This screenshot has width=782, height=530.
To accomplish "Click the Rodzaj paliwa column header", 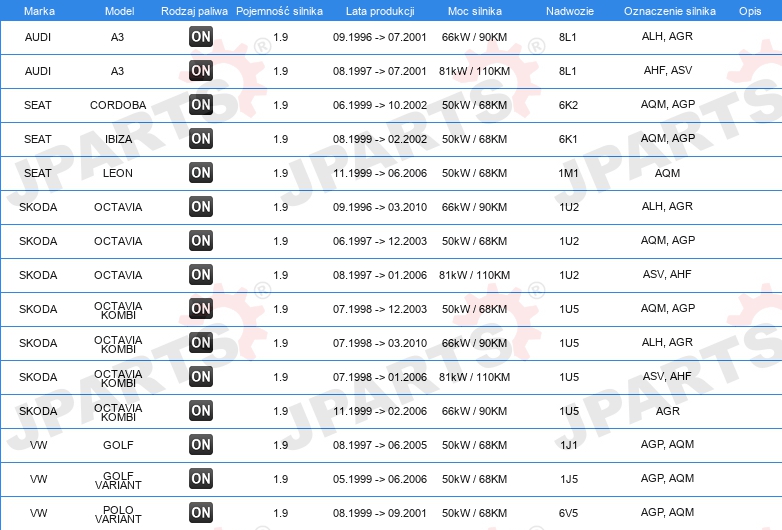I will pyautogui.click(x=194, y=11).
